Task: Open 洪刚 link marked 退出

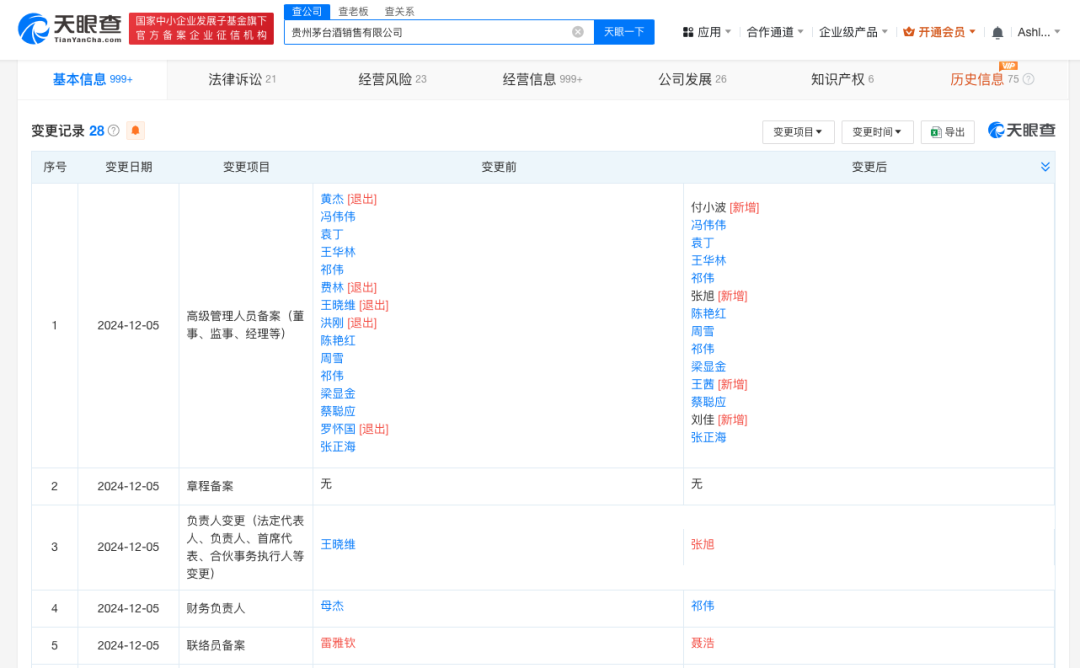Action: point(332,322)
